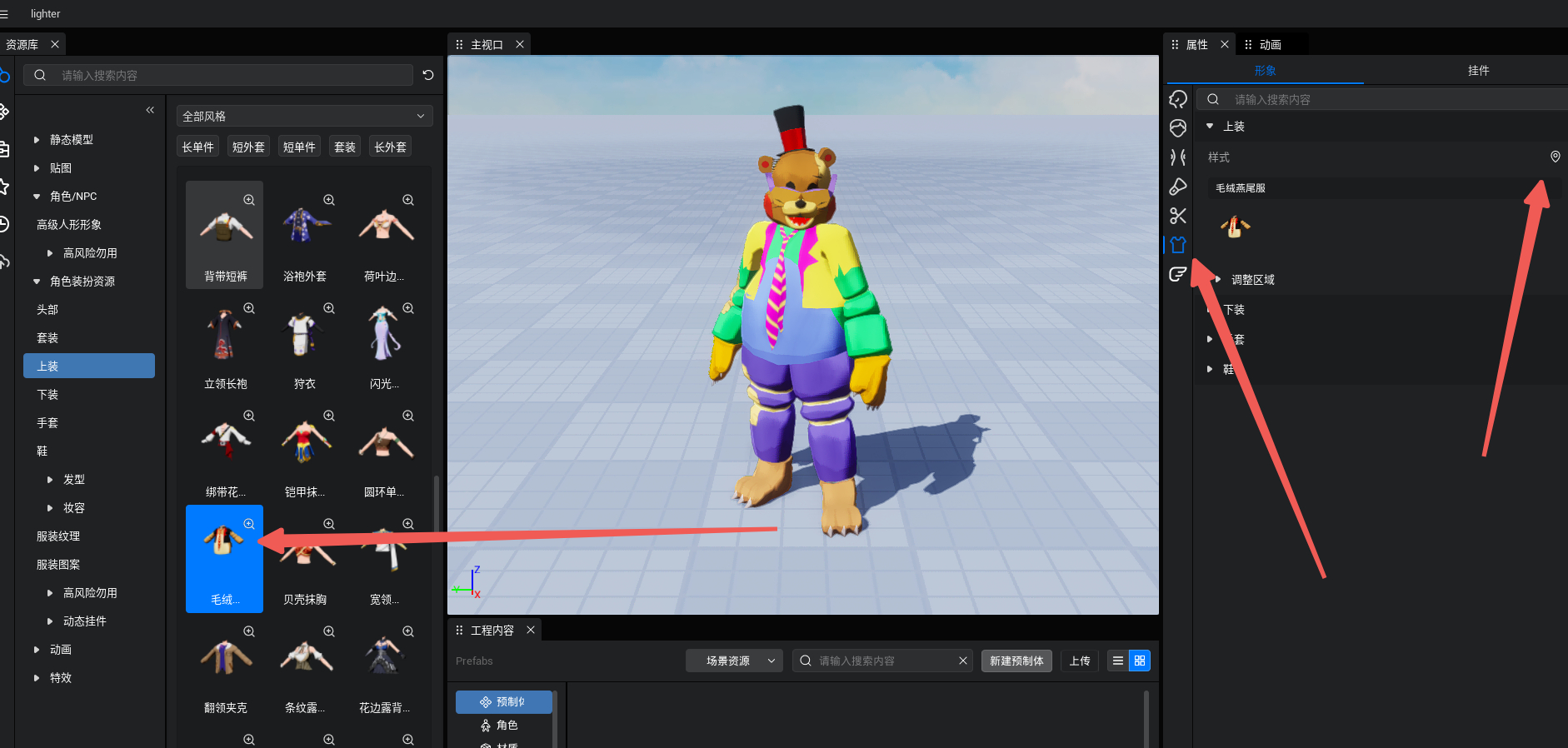Zoom preview of selected 毛绒 item
Image resolution: width=1568 pixels, height=748 pixels.
point(249,524)
